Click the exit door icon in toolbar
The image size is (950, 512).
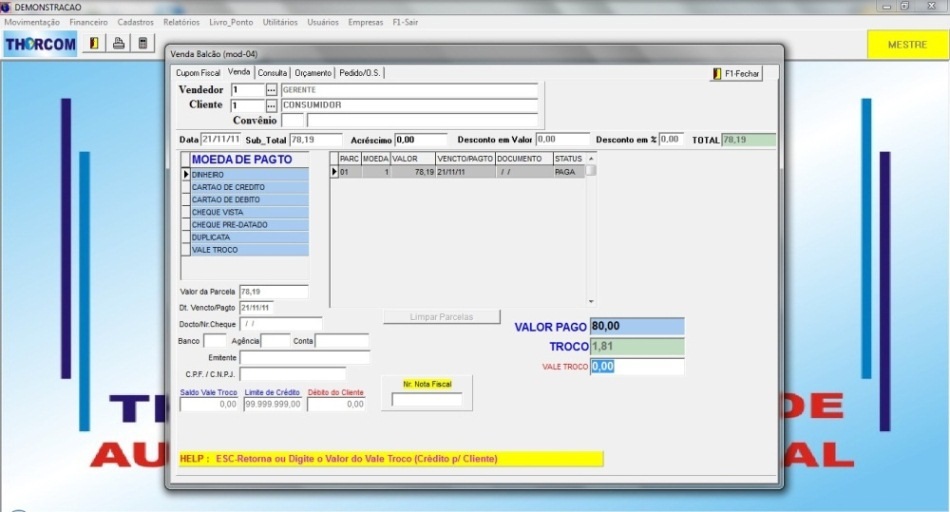[x=94, y=44]
